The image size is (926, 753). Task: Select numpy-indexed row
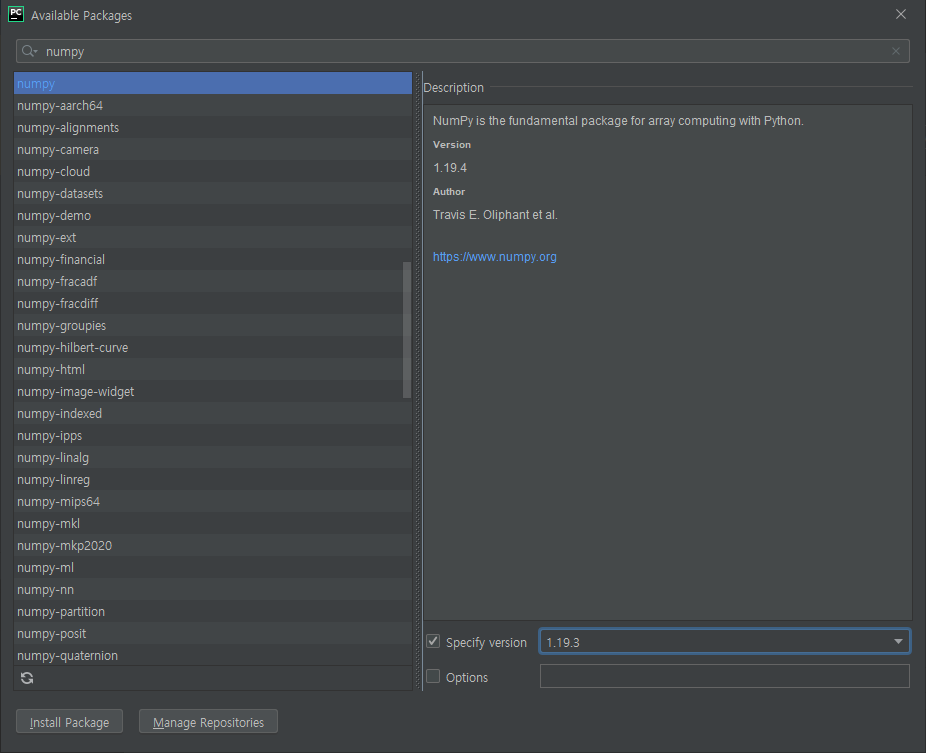pos(213,413)
